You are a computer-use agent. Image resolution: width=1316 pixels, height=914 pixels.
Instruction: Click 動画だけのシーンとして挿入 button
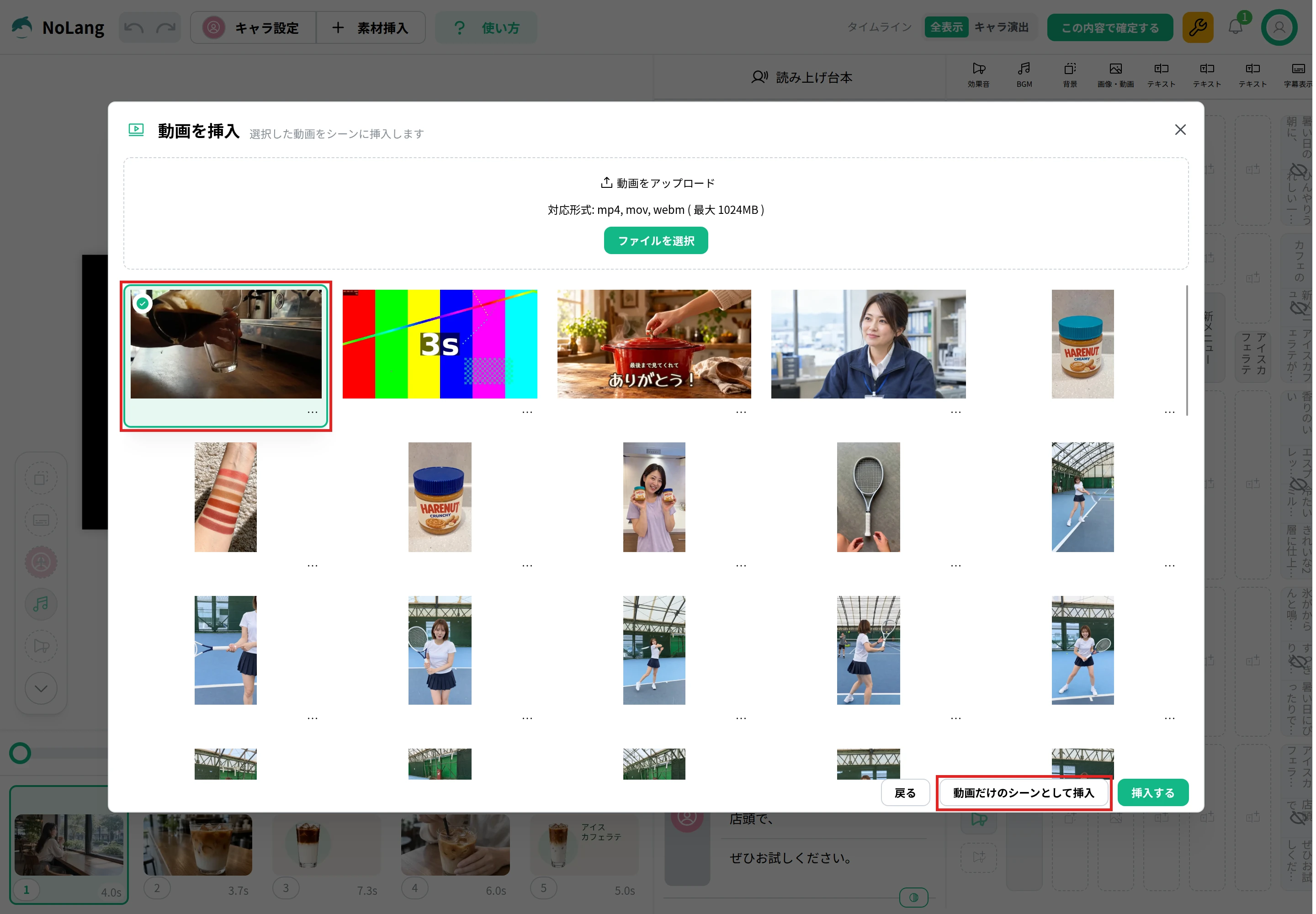point(1024,792)
